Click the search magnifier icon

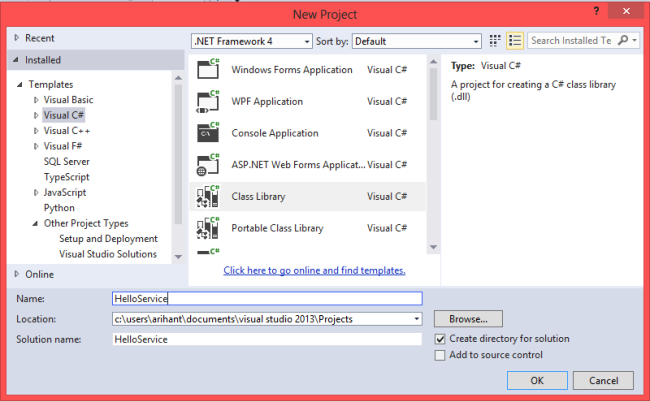click(623, 40)
